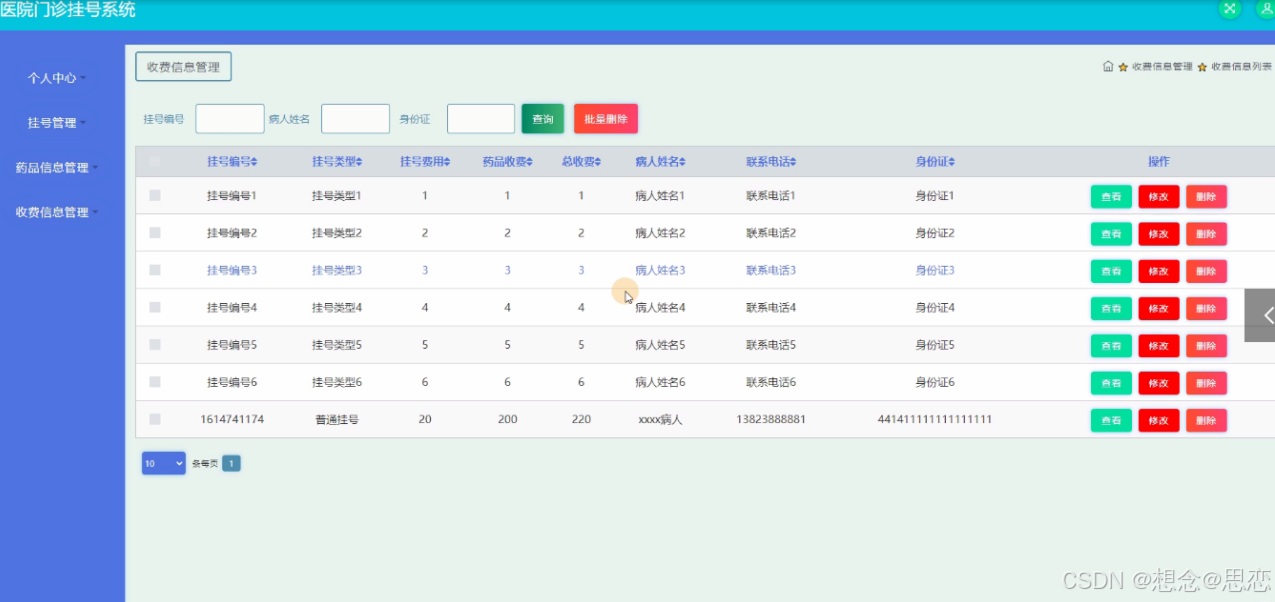
Task: Click the 441411111111111111 ID cell
Action: pyautogui.click(x=935, y=420)
